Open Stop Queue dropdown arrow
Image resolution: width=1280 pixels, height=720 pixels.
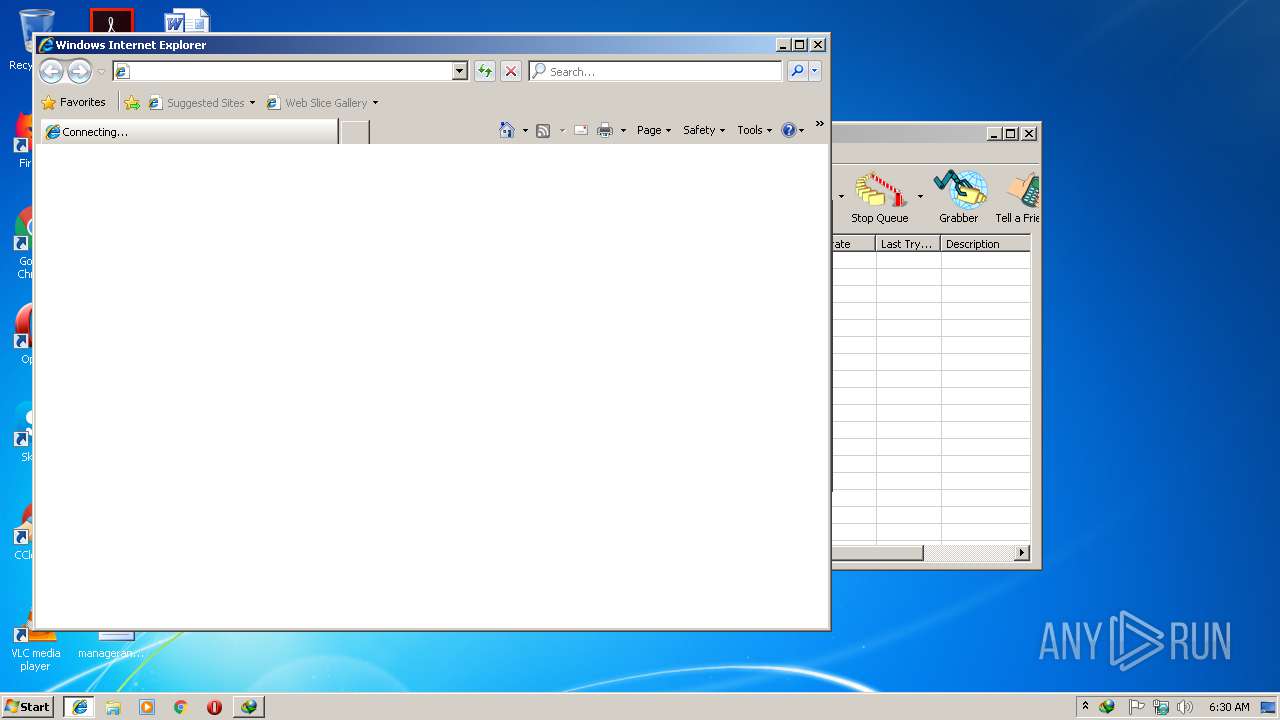click(920, 197)
